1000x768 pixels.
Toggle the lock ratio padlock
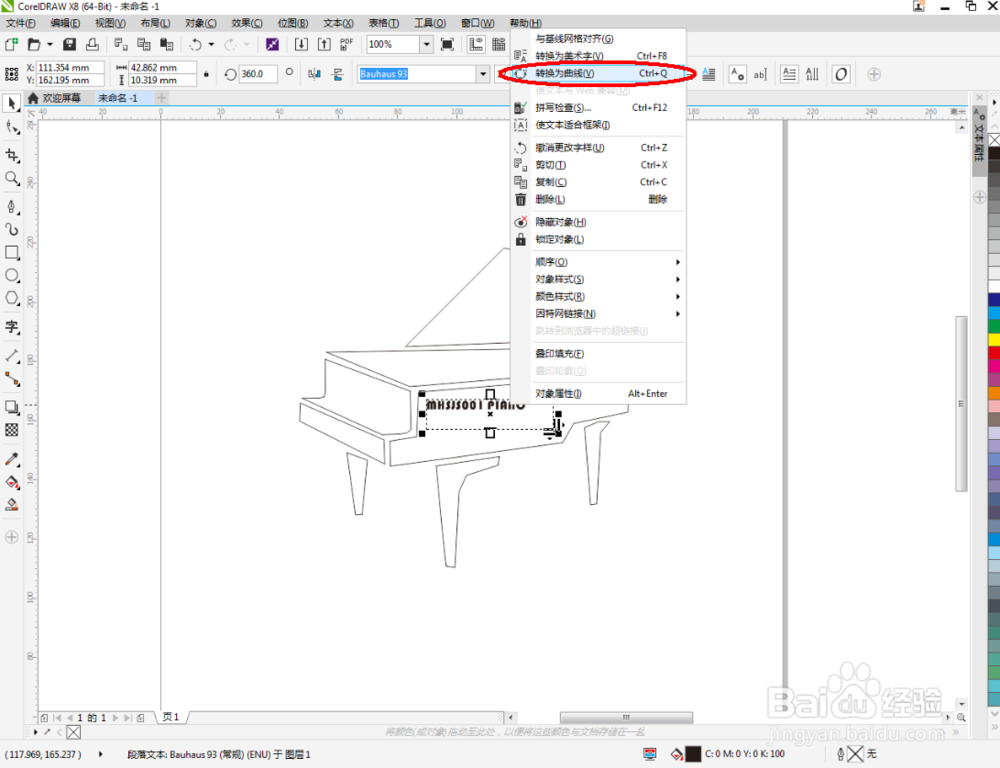pos(206,74)
